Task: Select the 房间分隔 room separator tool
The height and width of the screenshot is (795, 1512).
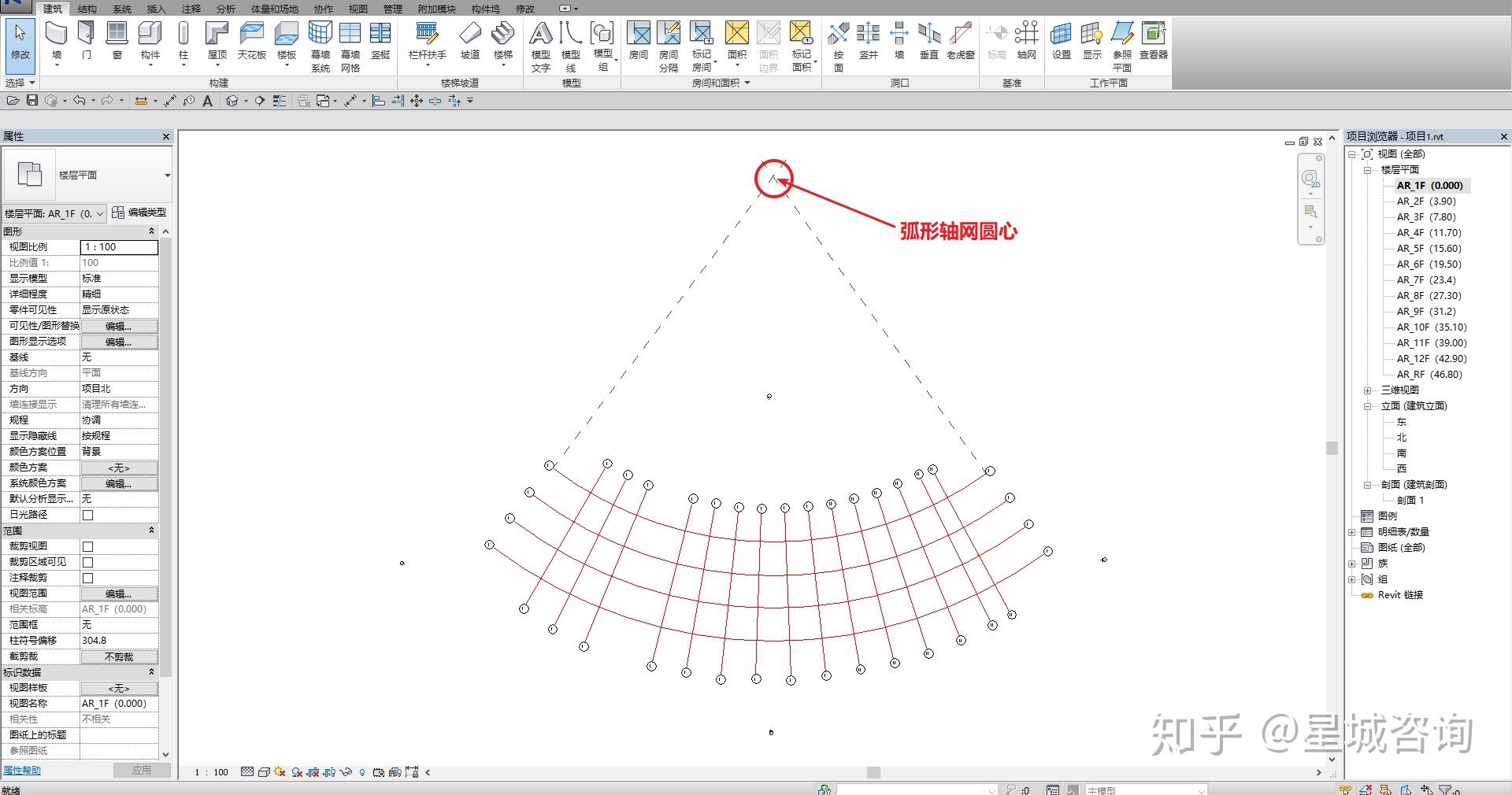Action: [669, 46]
